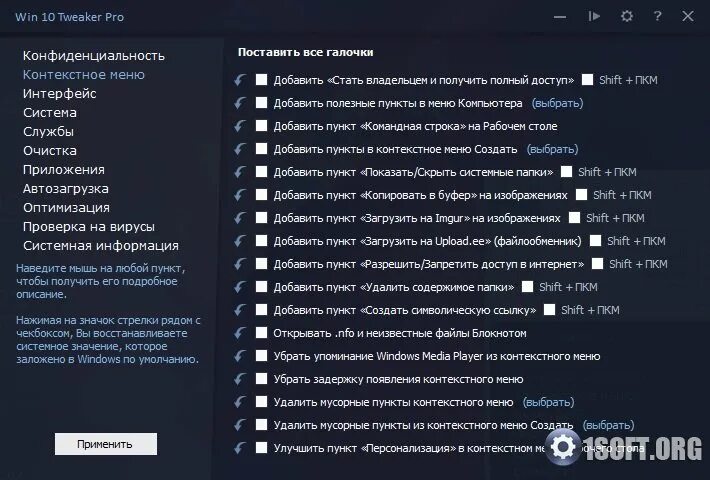
Task: Click the help question mark icon
Action: (657, 16)
